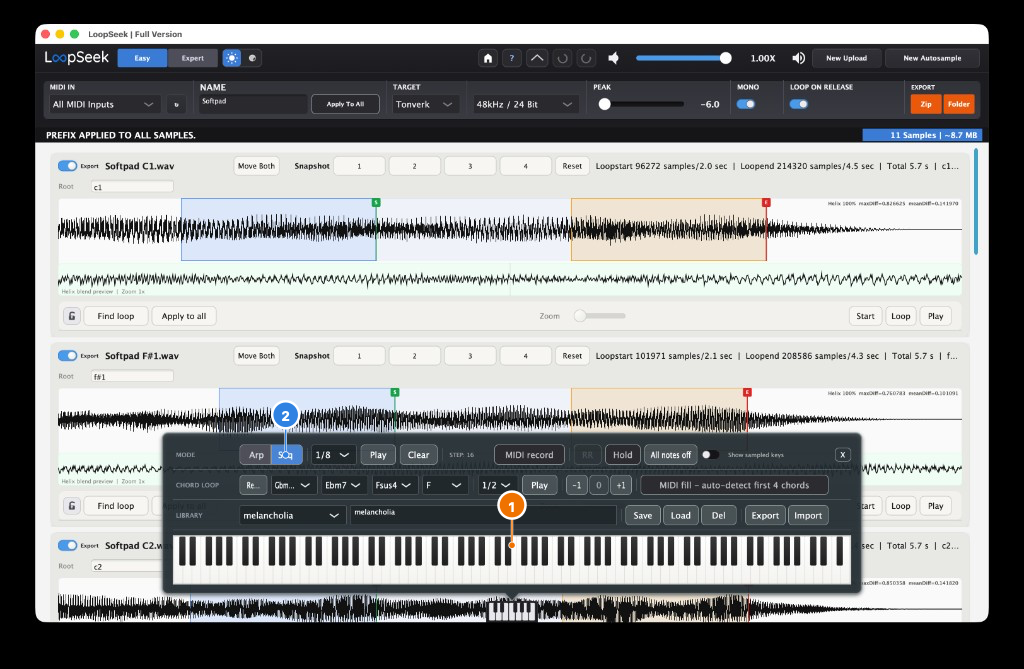
Task: Click the mini keyboard icon at the bottom
Action: (513, 611)
